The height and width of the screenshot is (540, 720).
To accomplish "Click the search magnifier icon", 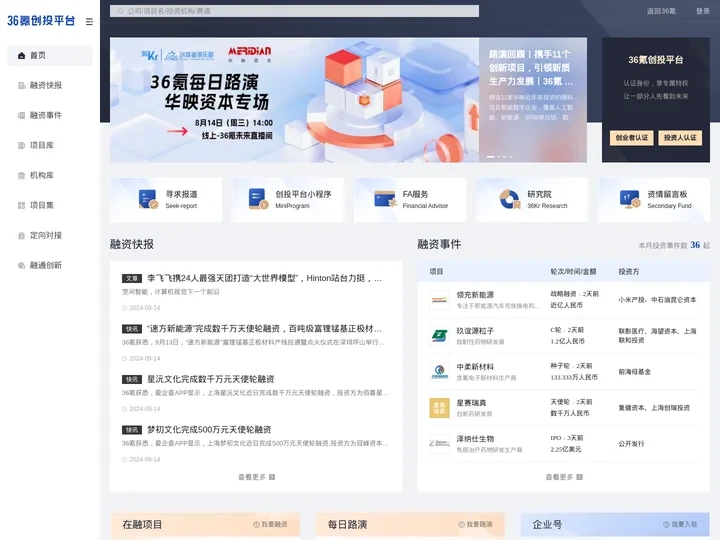I will point(120,11).
